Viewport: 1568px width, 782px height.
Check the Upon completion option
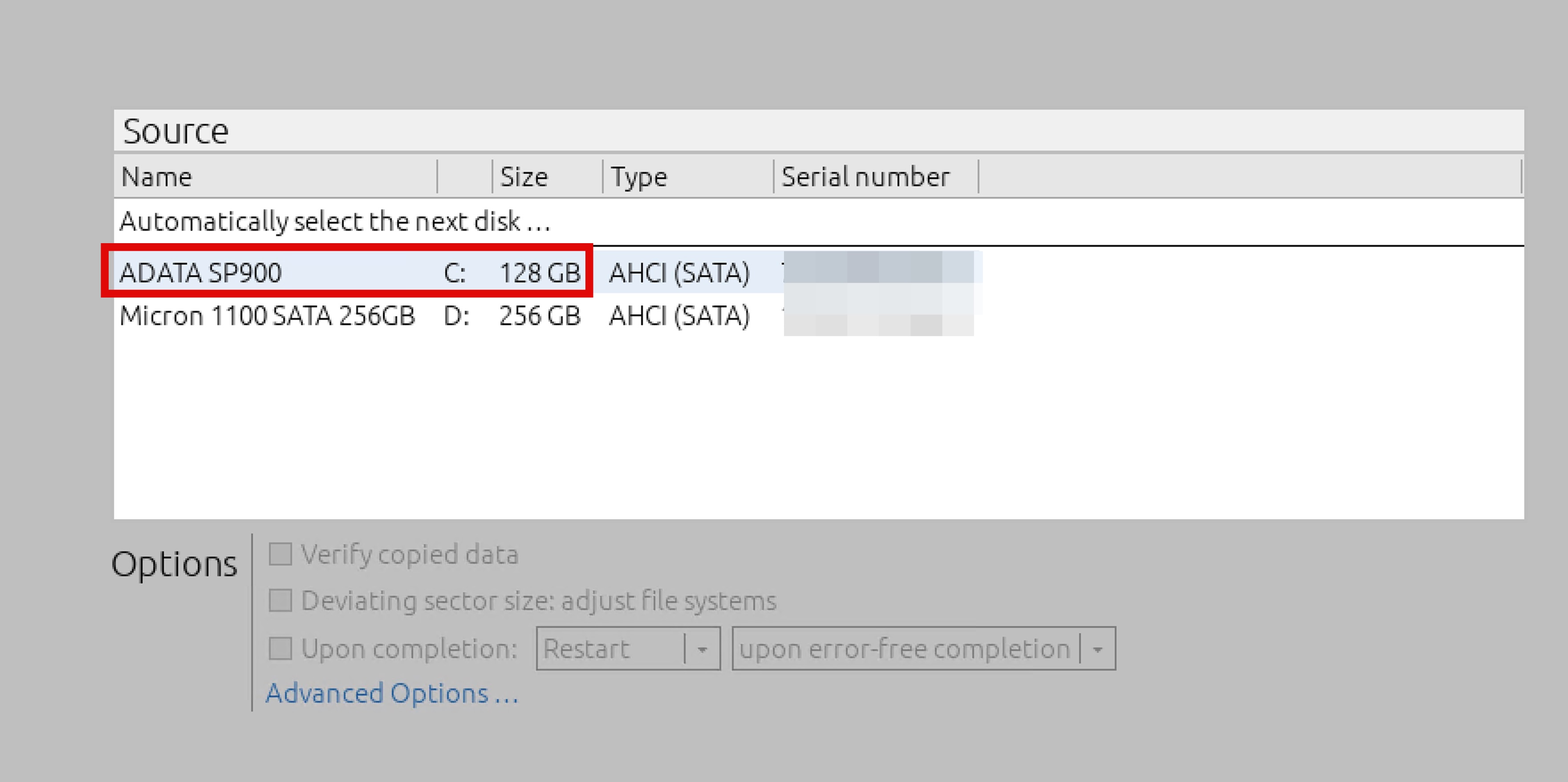pos(280,648)
